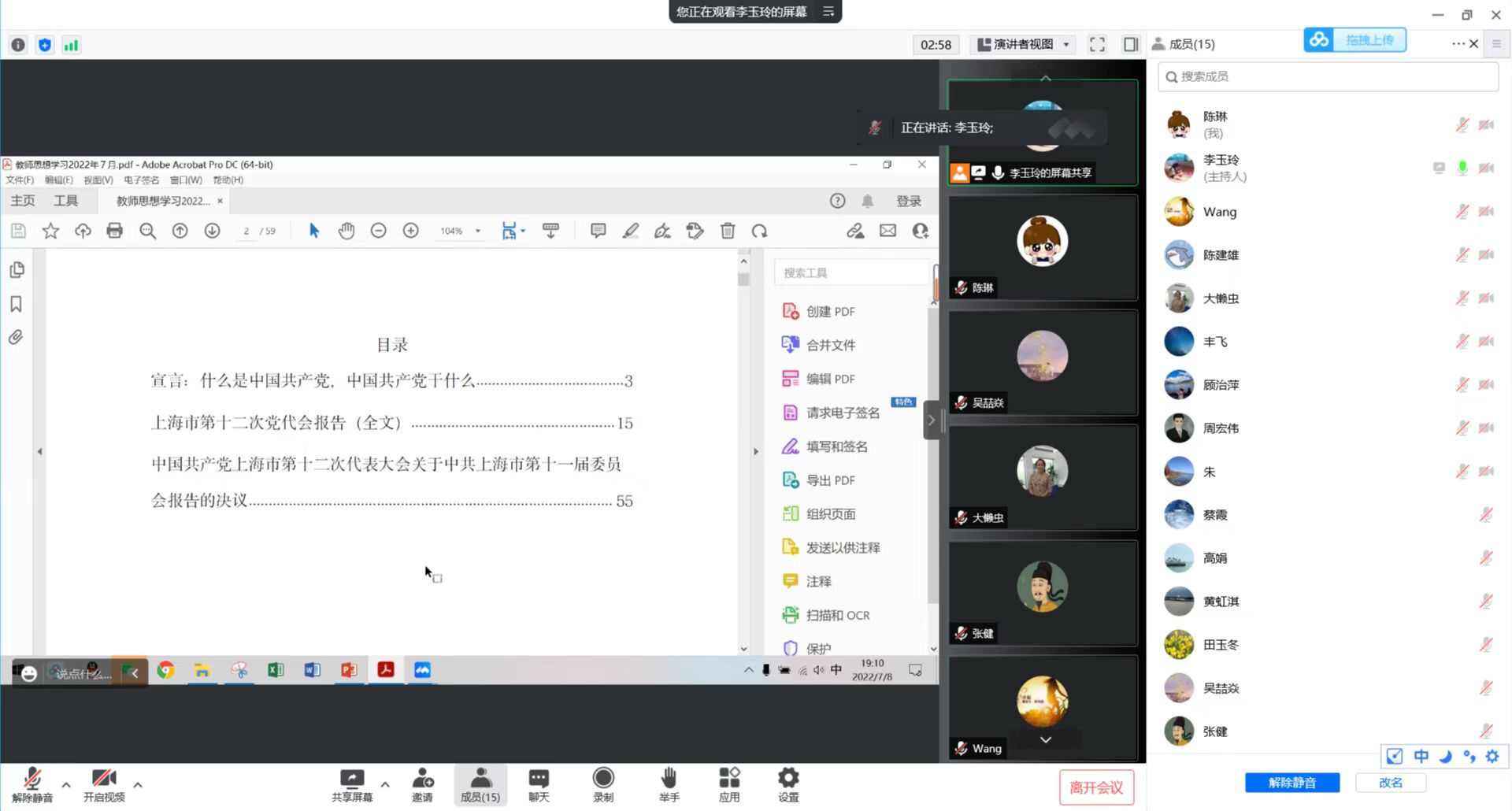Open the find text magnifier in Acrobat
This screenshot has height=811, width=1512.
(x=147, y=231)
